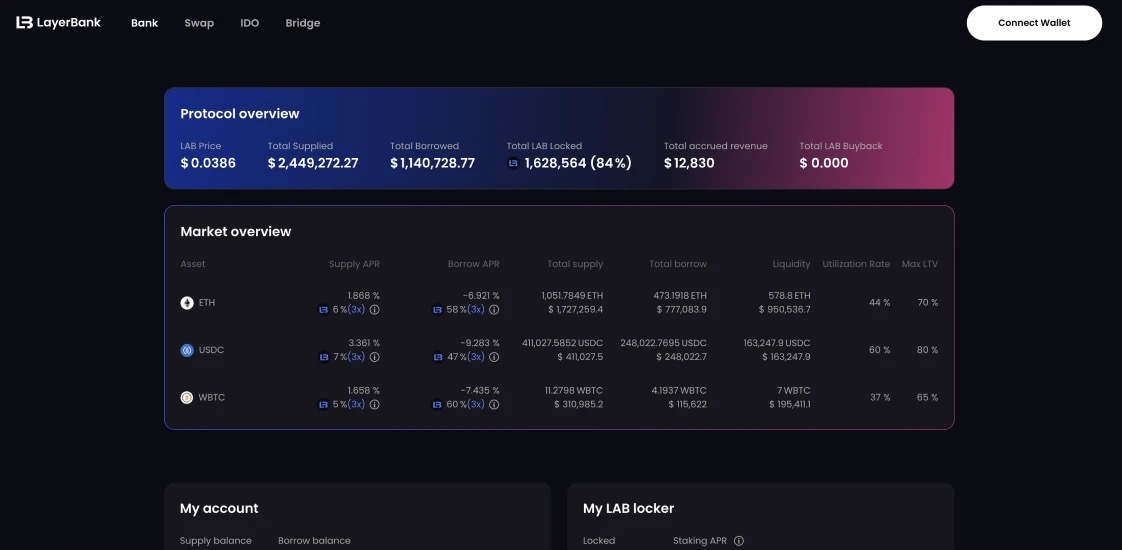Click the Protocol overview heading
Image resolution: width=1122 pixels, height=550 pixels.
[240, 114]
